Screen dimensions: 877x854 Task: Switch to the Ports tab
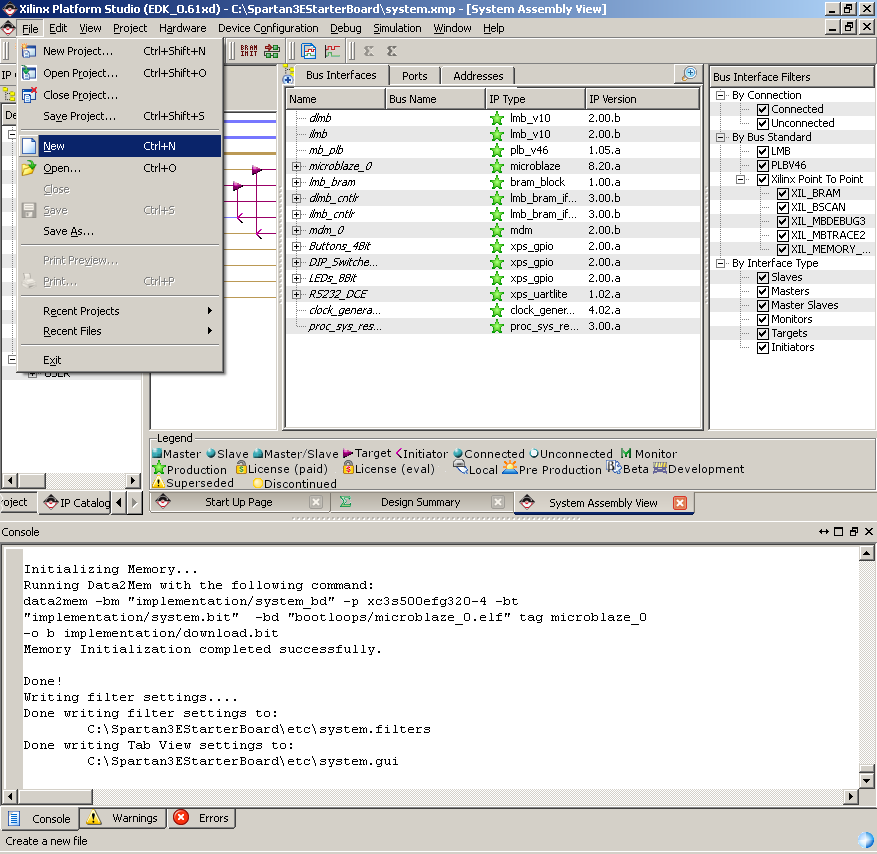(x=414, y=76)
